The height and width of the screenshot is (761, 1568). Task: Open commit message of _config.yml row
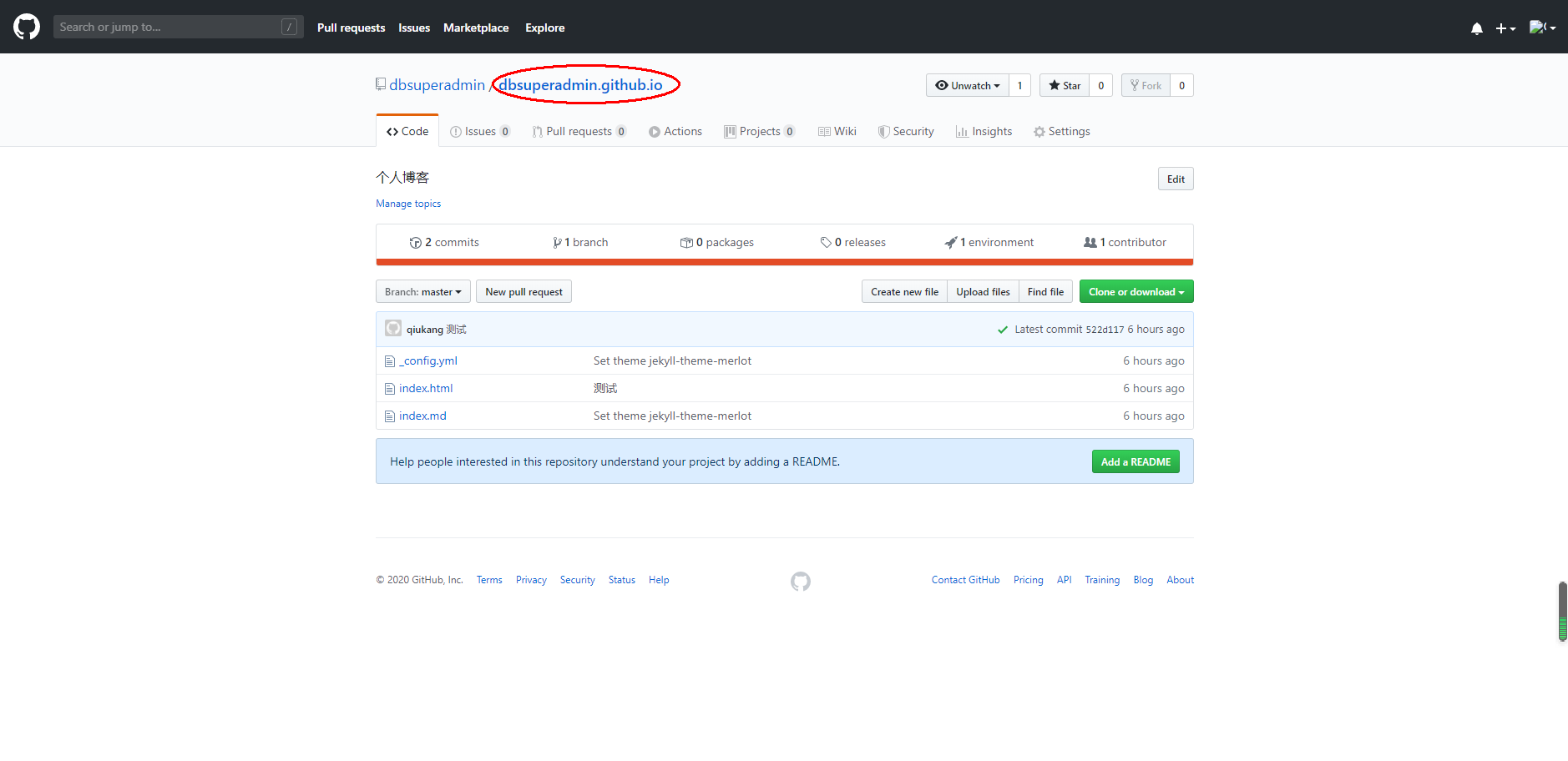point(672,360)
